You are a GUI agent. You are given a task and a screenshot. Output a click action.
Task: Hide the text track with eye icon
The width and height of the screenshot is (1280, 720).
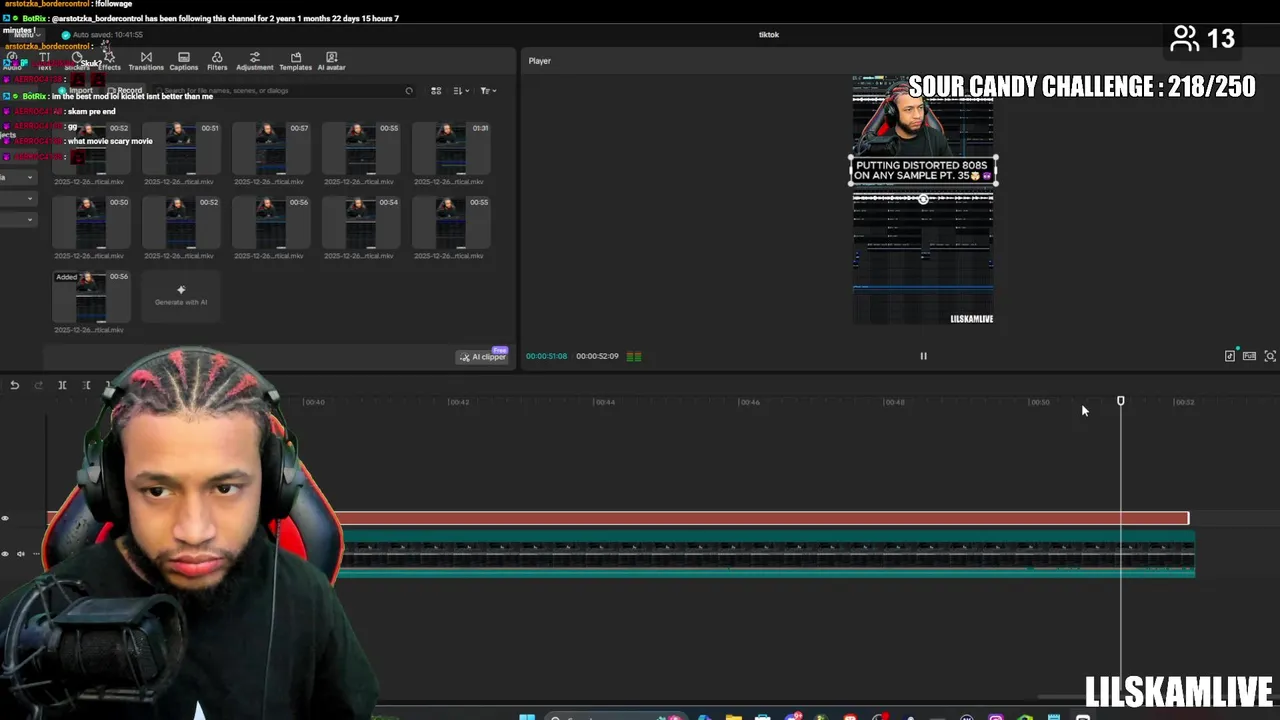(5, 518)
